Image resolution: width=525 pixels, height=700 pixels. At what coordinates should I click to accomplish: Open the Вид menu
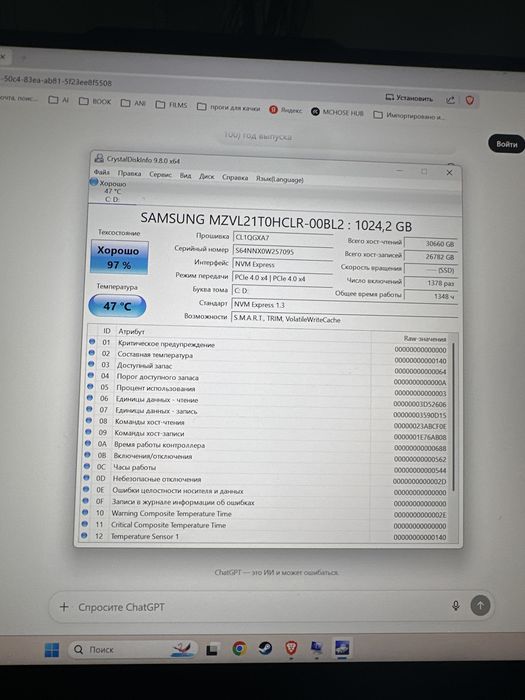[x=185, y=175]
